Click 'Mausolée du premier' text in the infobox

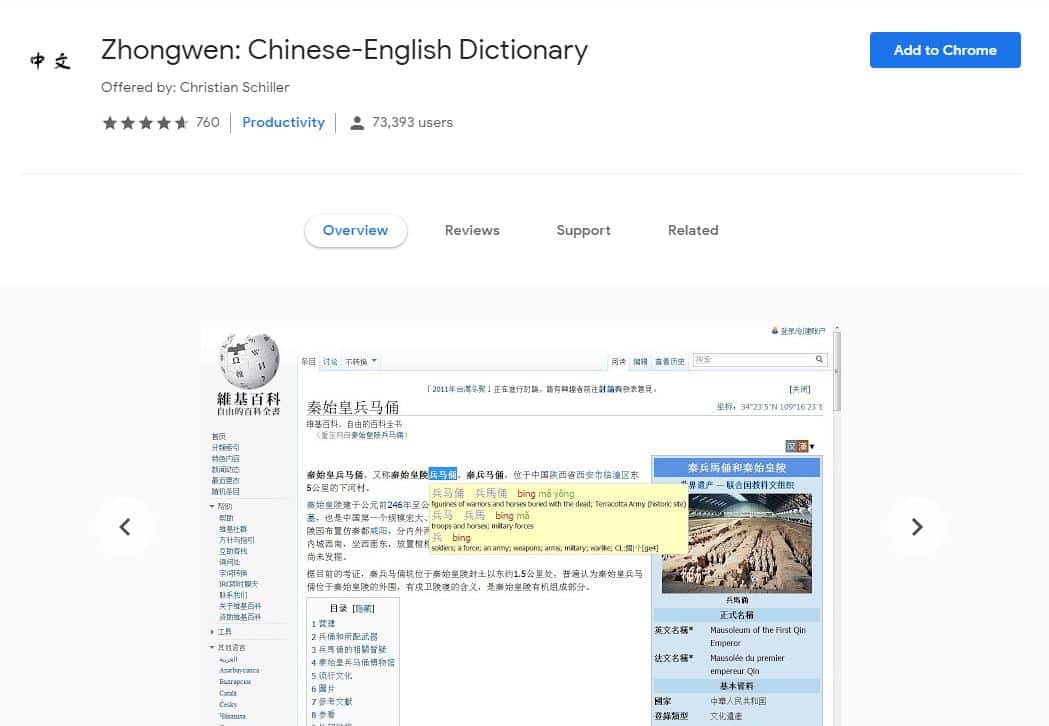[747, 658]
